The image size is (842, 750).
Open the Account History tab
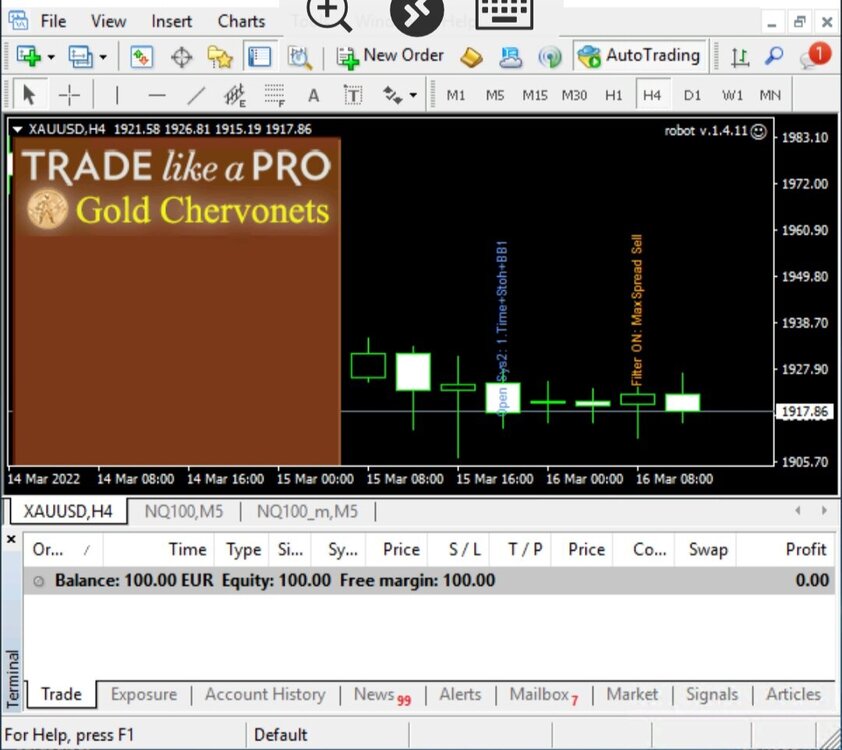[x=265, y=694]
